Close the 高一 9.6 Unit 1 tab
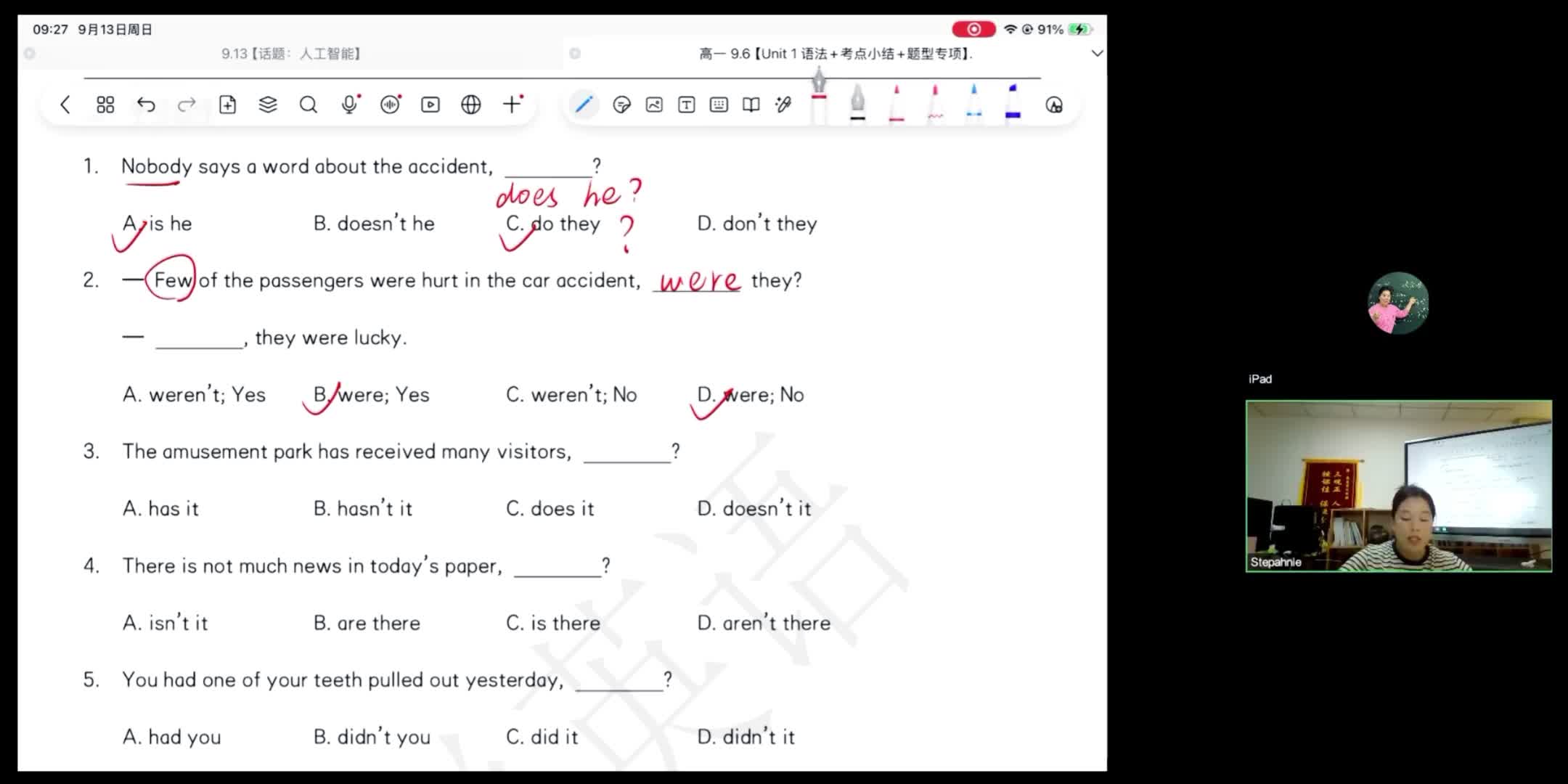The height and width of the screenshot is (784, 1568). (575, 53)
